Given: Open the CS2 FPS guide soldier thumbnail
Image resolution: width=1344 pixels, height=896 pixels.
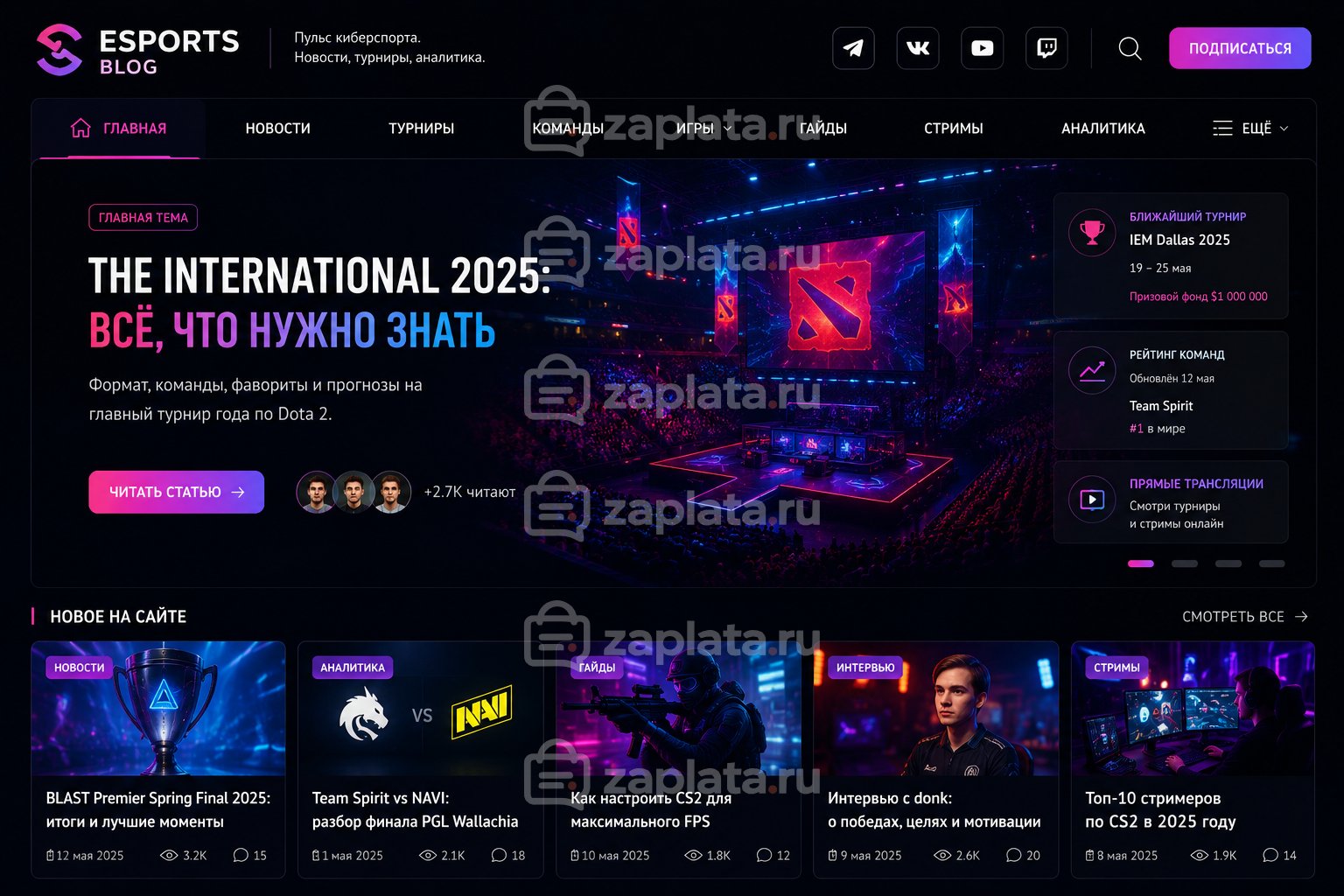Looking at the screenshot, I should [x=678, y=709].
